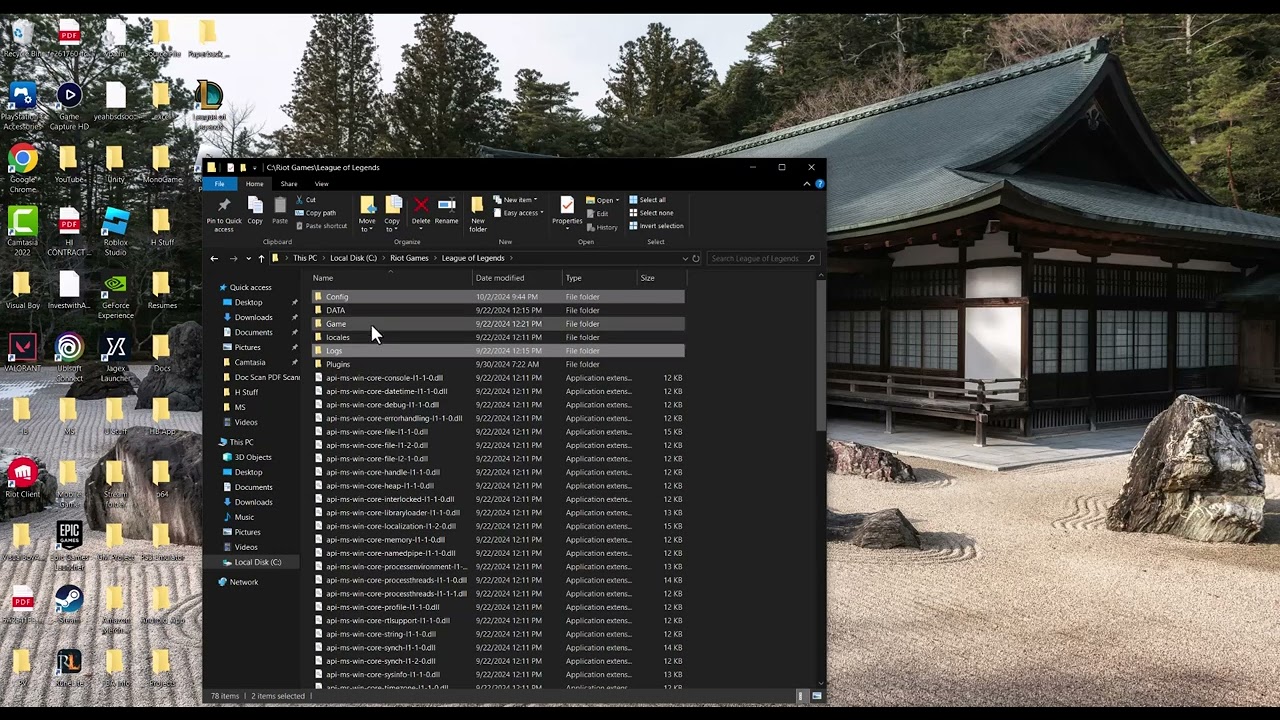Open the Copy to dropdown

point(392,212)
